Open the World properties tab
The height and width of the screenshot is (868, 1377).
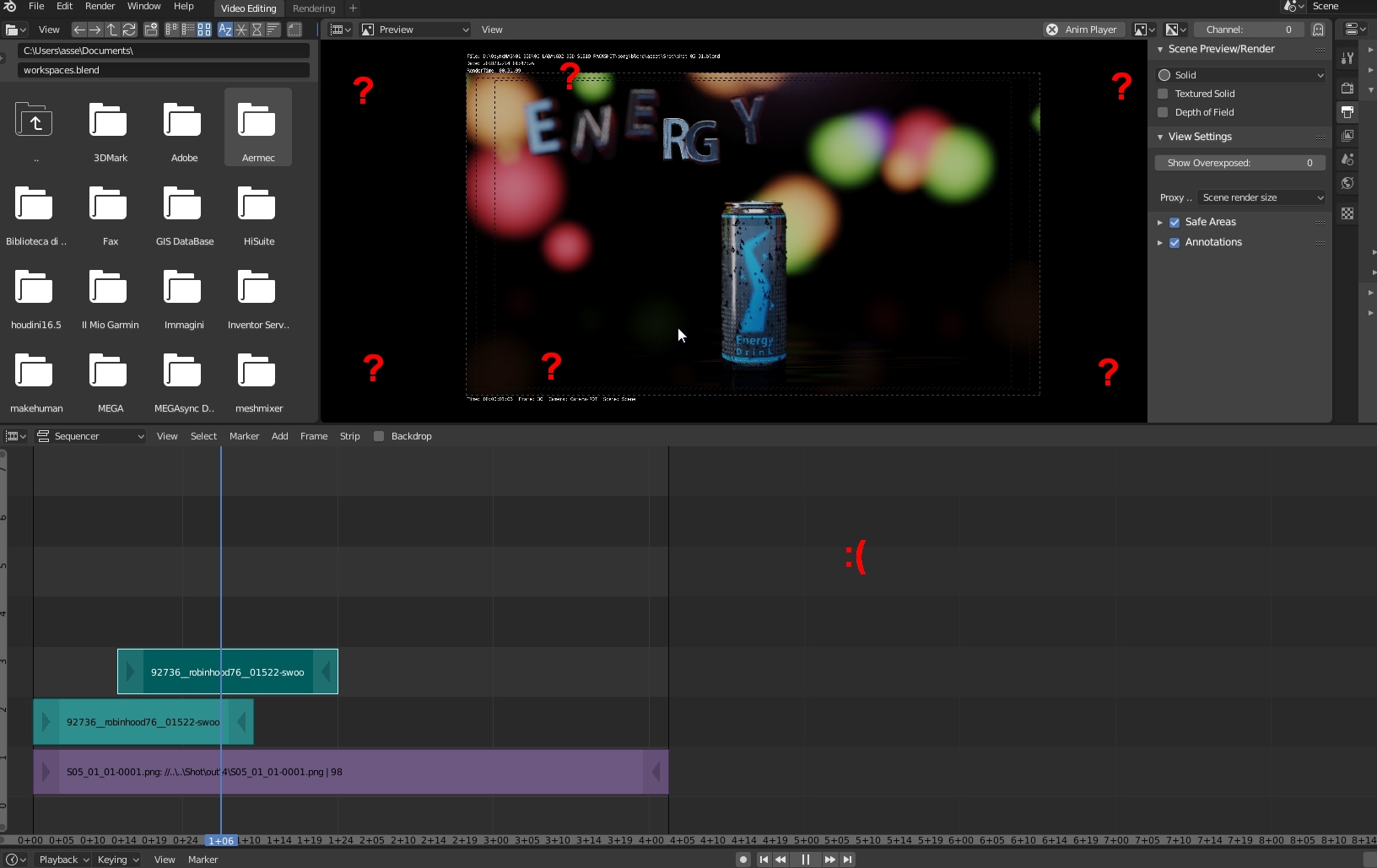tap(1347, 183)
